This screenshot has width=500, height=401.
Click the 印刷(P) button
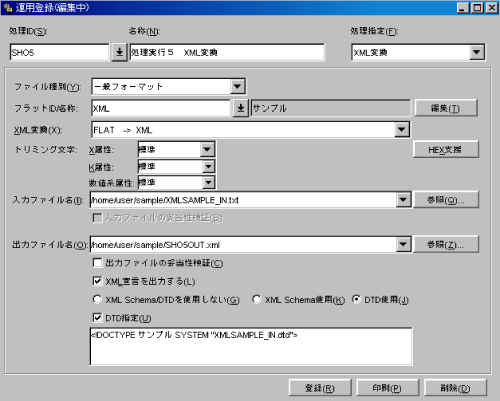tap(387, 388)
